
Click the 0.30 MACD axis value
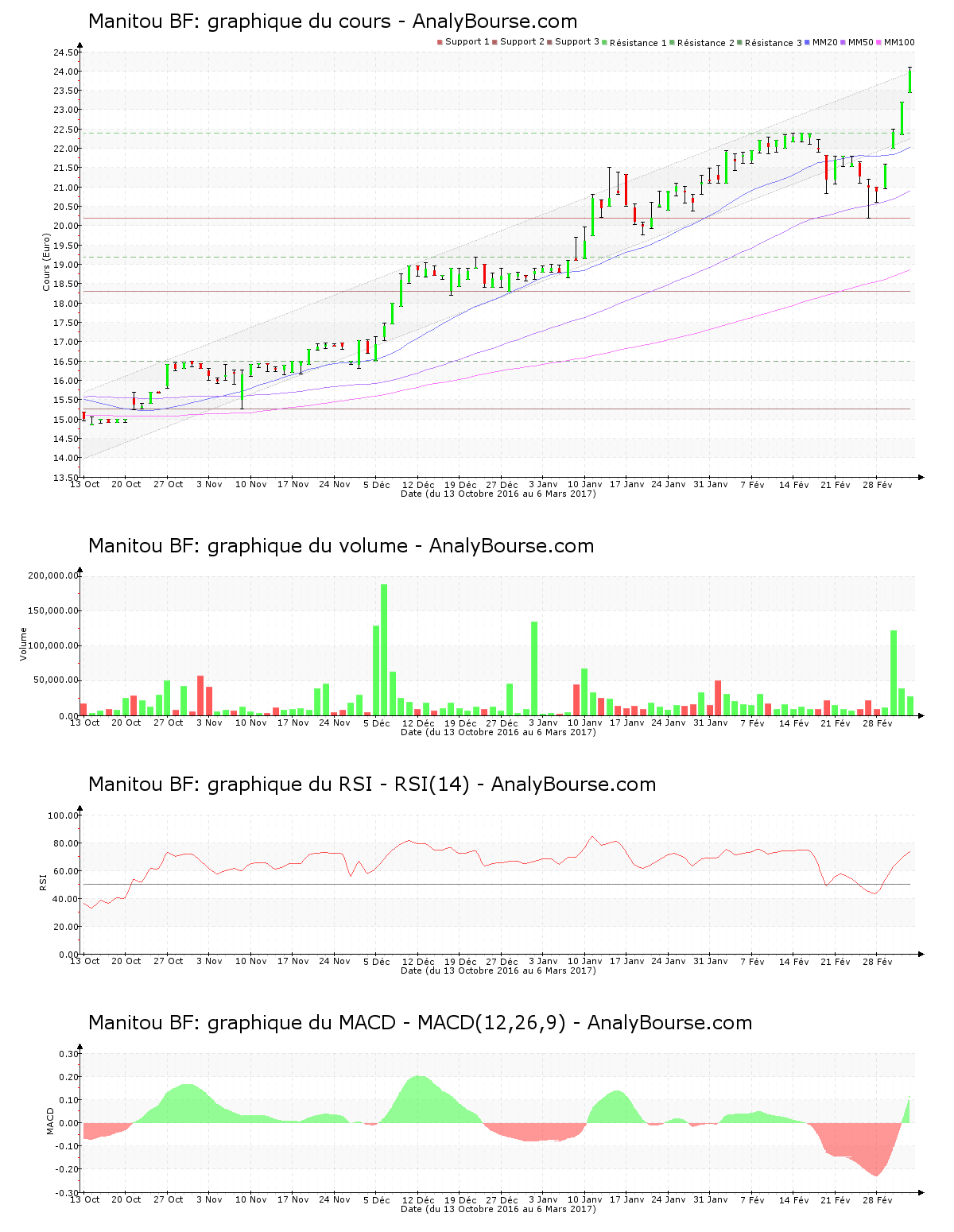[69, 1054]
